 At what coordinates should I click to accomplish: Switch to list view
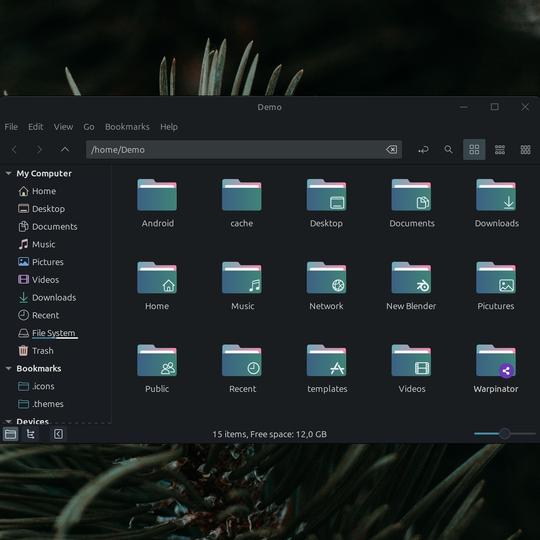500,149
